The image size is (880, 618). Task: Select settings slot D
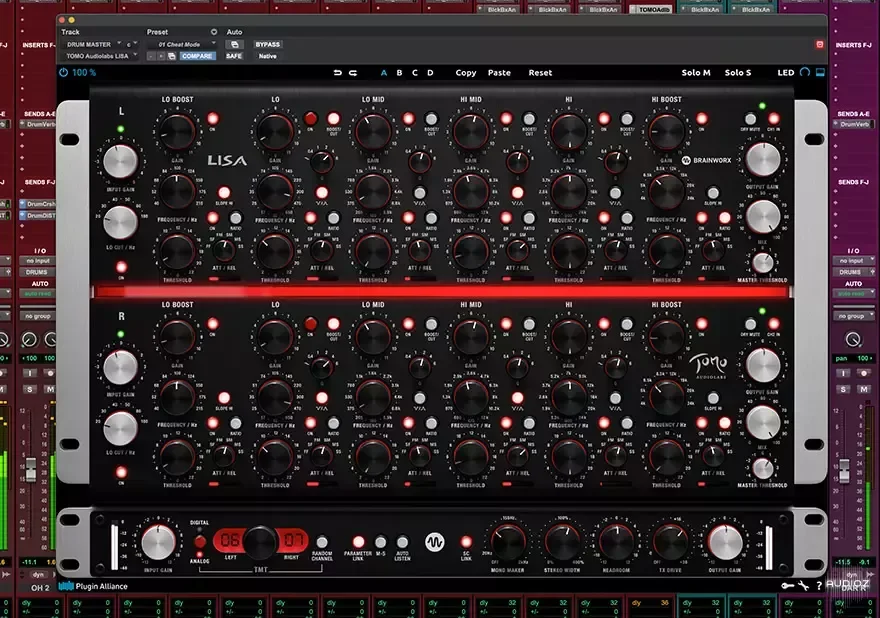[x=430, y=73]
